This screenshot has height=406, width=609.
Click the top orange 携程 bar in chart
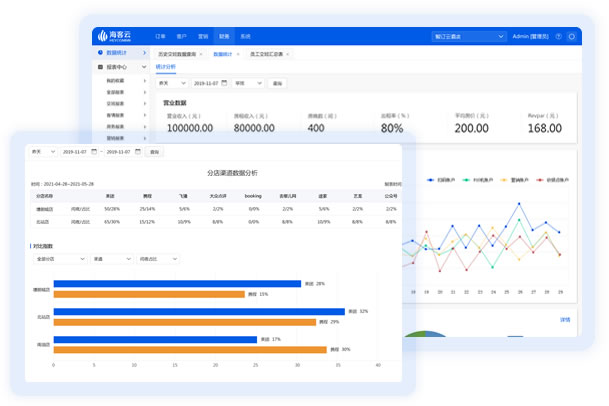(148, 294)
